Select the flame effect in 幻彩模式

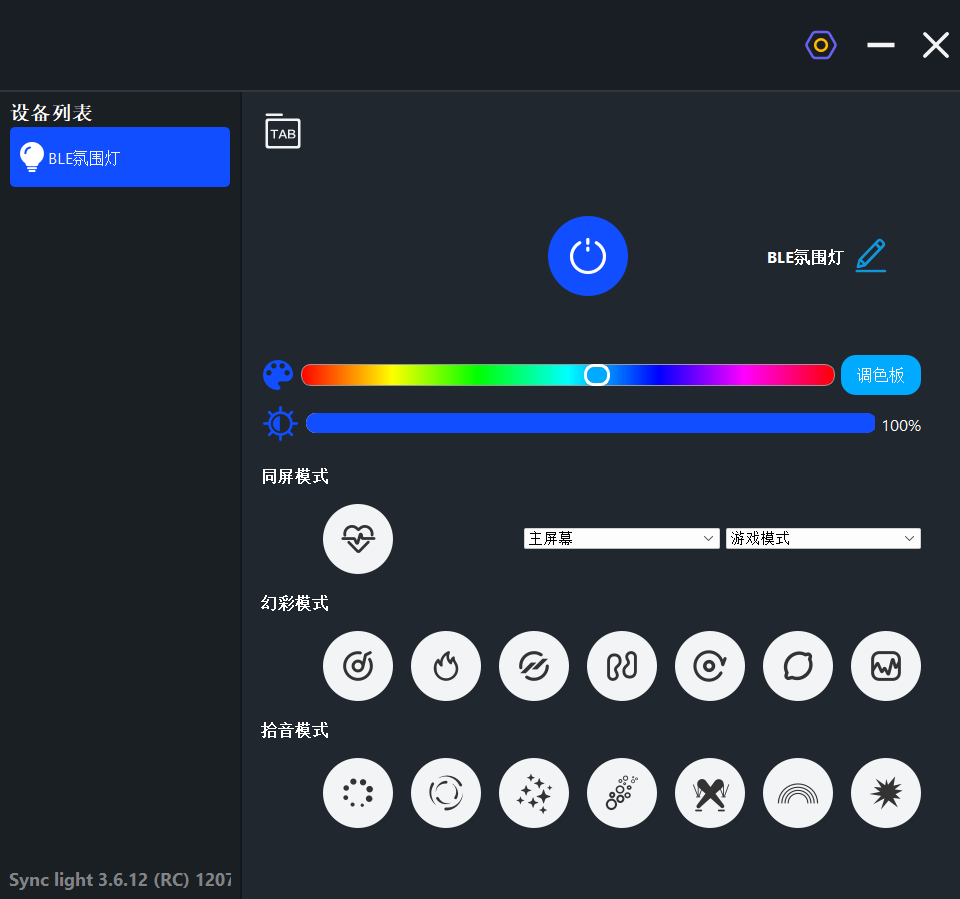point(446,666)
